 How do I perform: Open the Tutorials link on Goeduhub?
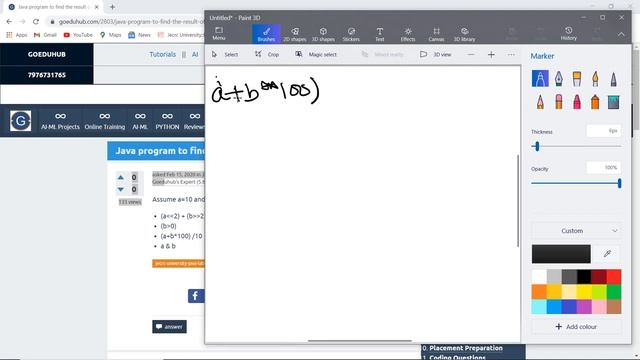162,54
